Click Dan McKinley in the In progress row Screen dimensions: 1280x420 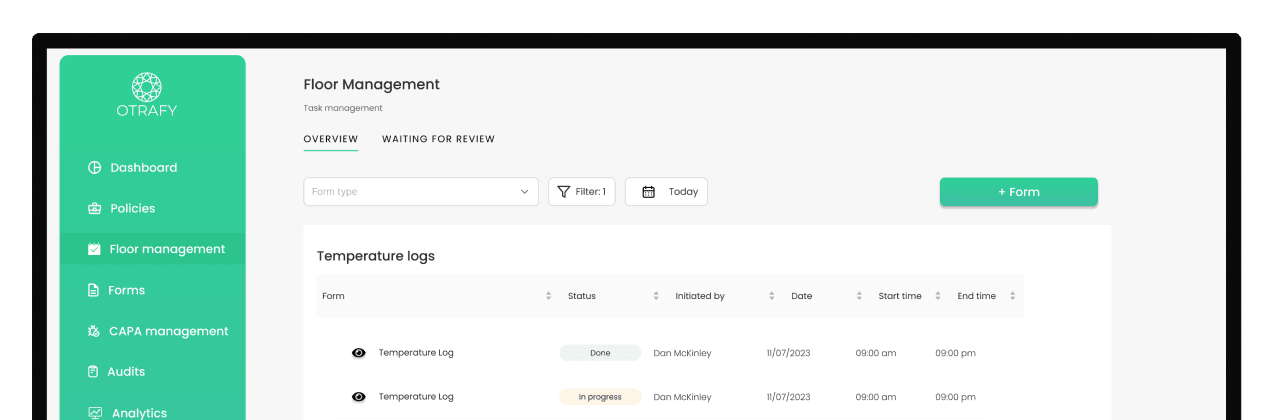click(683, 397)
